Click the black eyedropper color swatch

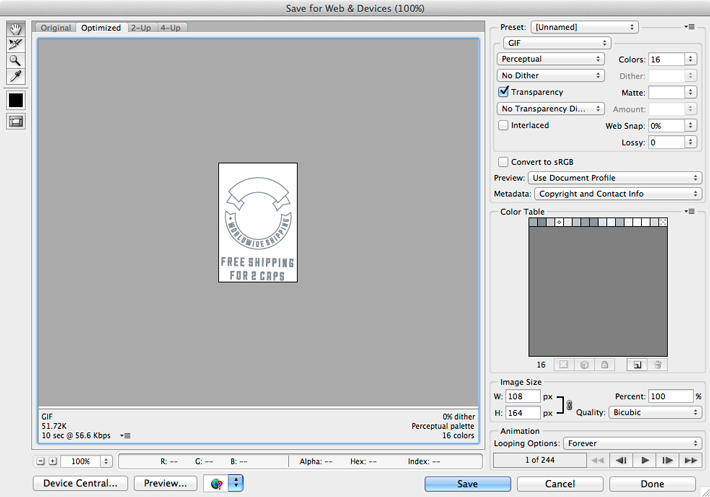(15, 100)
